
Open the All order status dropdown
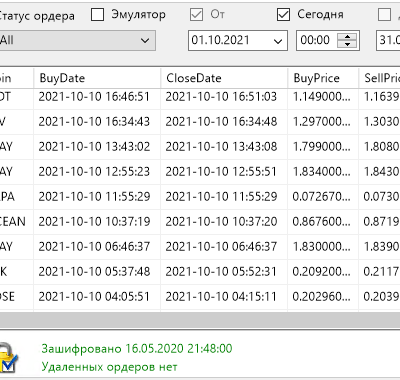[77, 41]
